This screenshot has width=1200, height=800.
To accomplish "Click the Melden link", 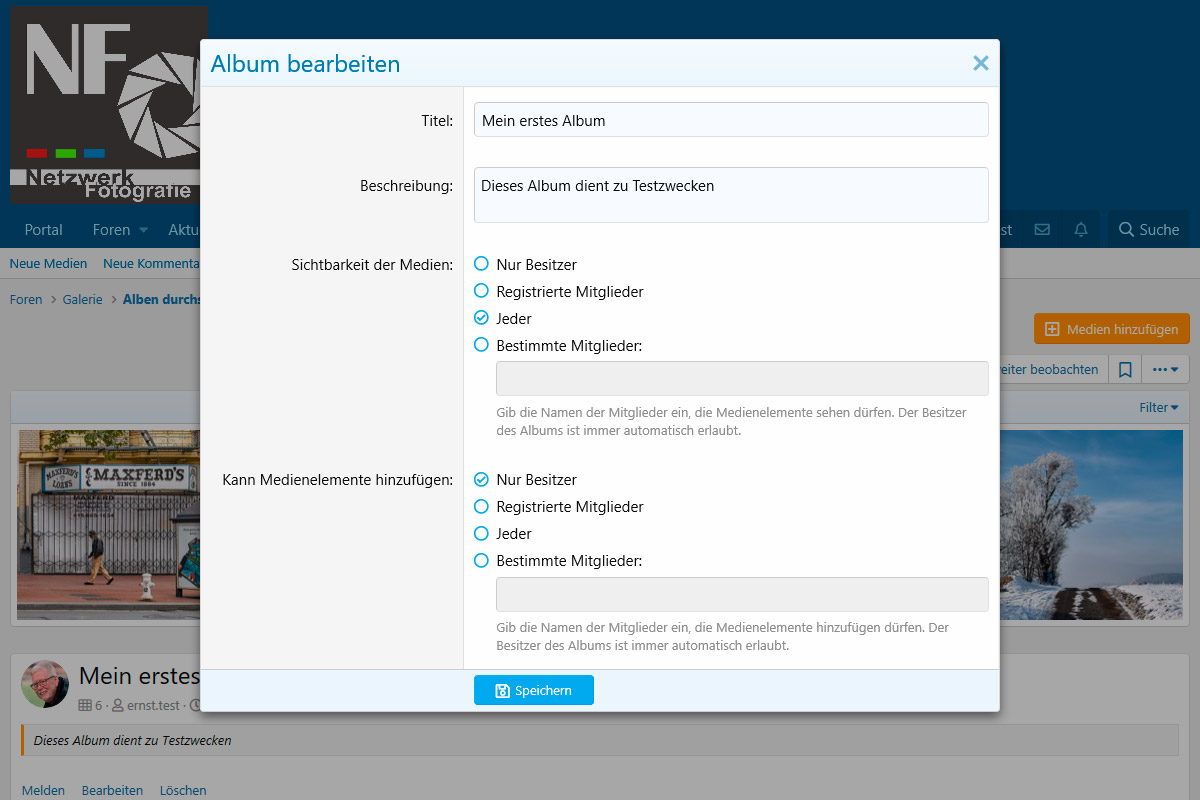I will click(43, 790).
